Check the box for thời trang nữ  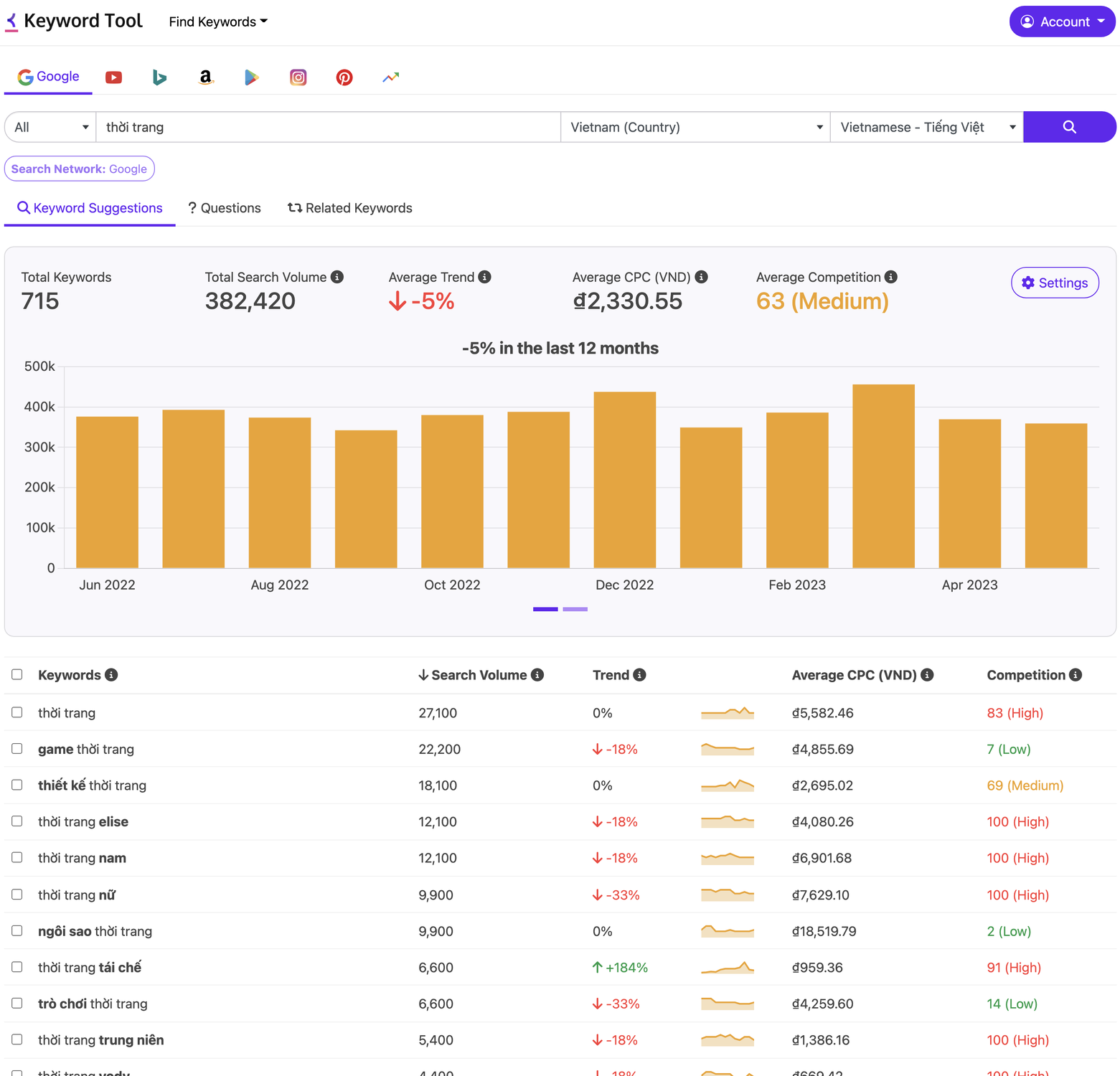click(x=17, y=895)
